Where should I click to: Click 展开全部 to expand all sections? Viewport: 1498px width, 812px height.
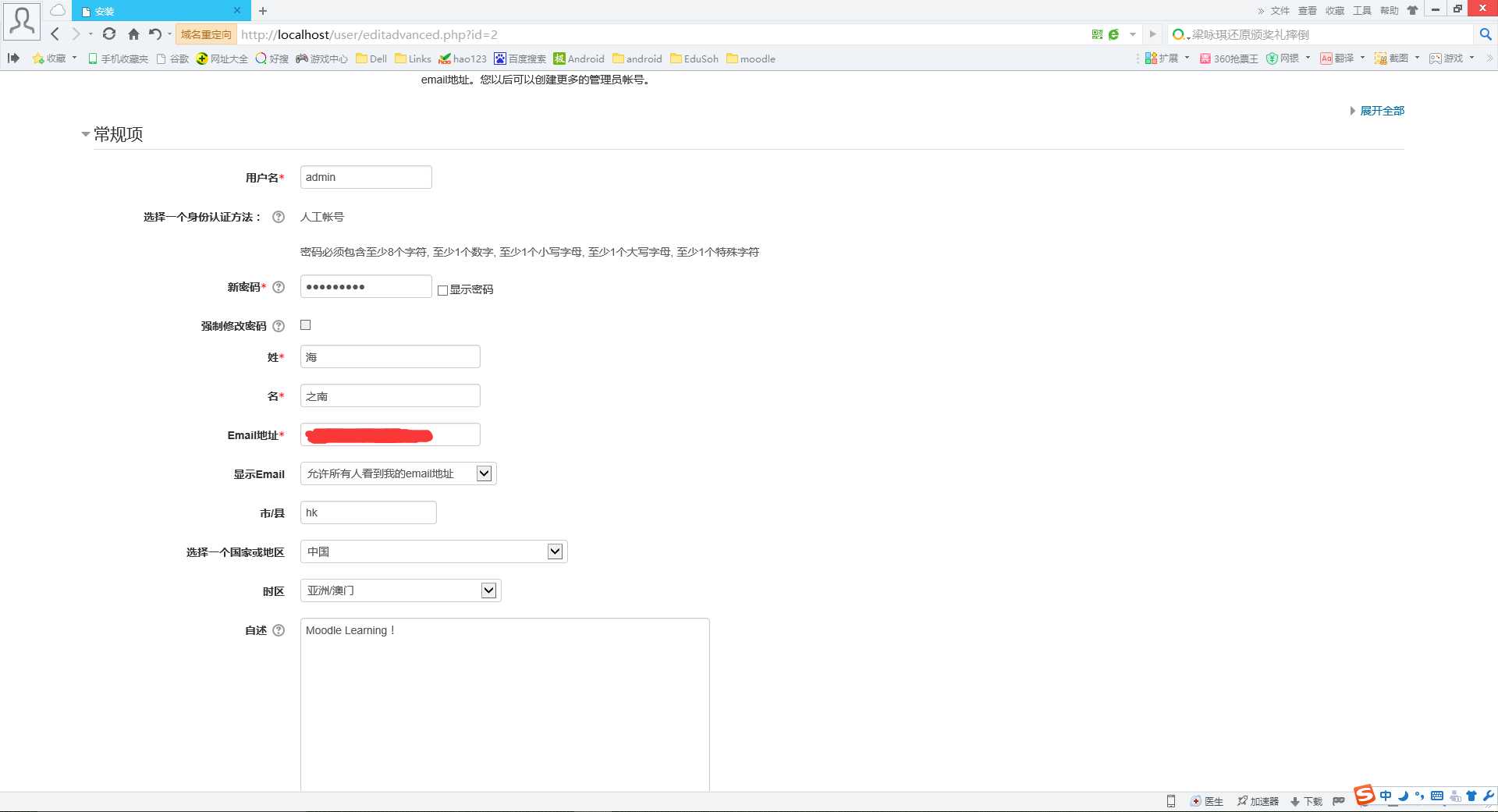tap(1382, 111)
